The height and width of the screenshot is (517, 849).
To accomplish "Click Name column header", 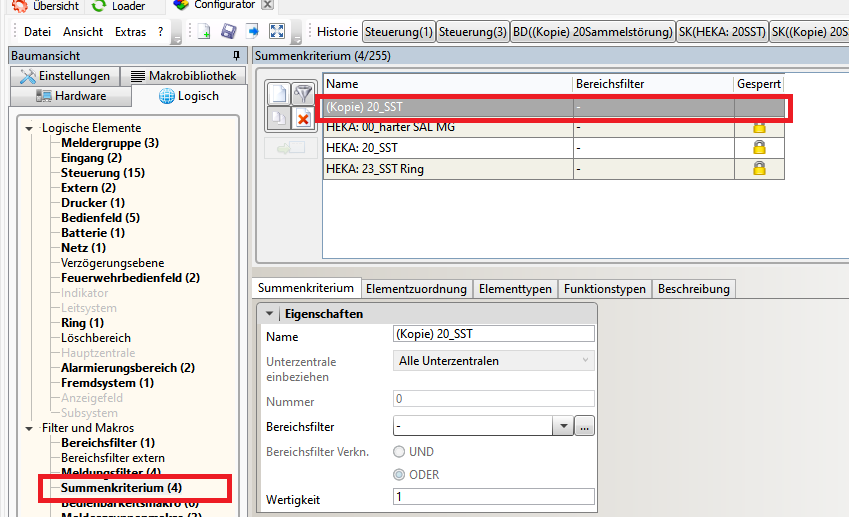I will [x=448, y=84].
